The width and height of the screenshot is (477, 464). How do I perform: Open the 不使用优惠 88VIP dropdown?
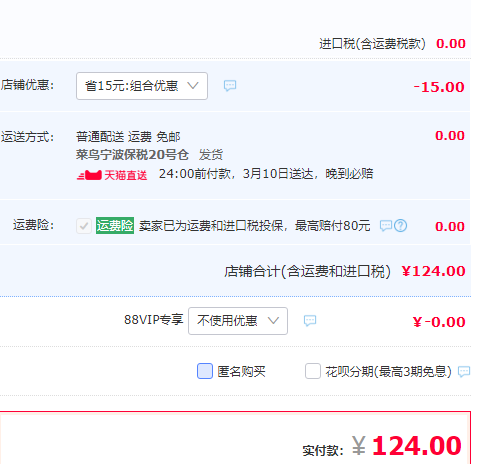[238, 321]
